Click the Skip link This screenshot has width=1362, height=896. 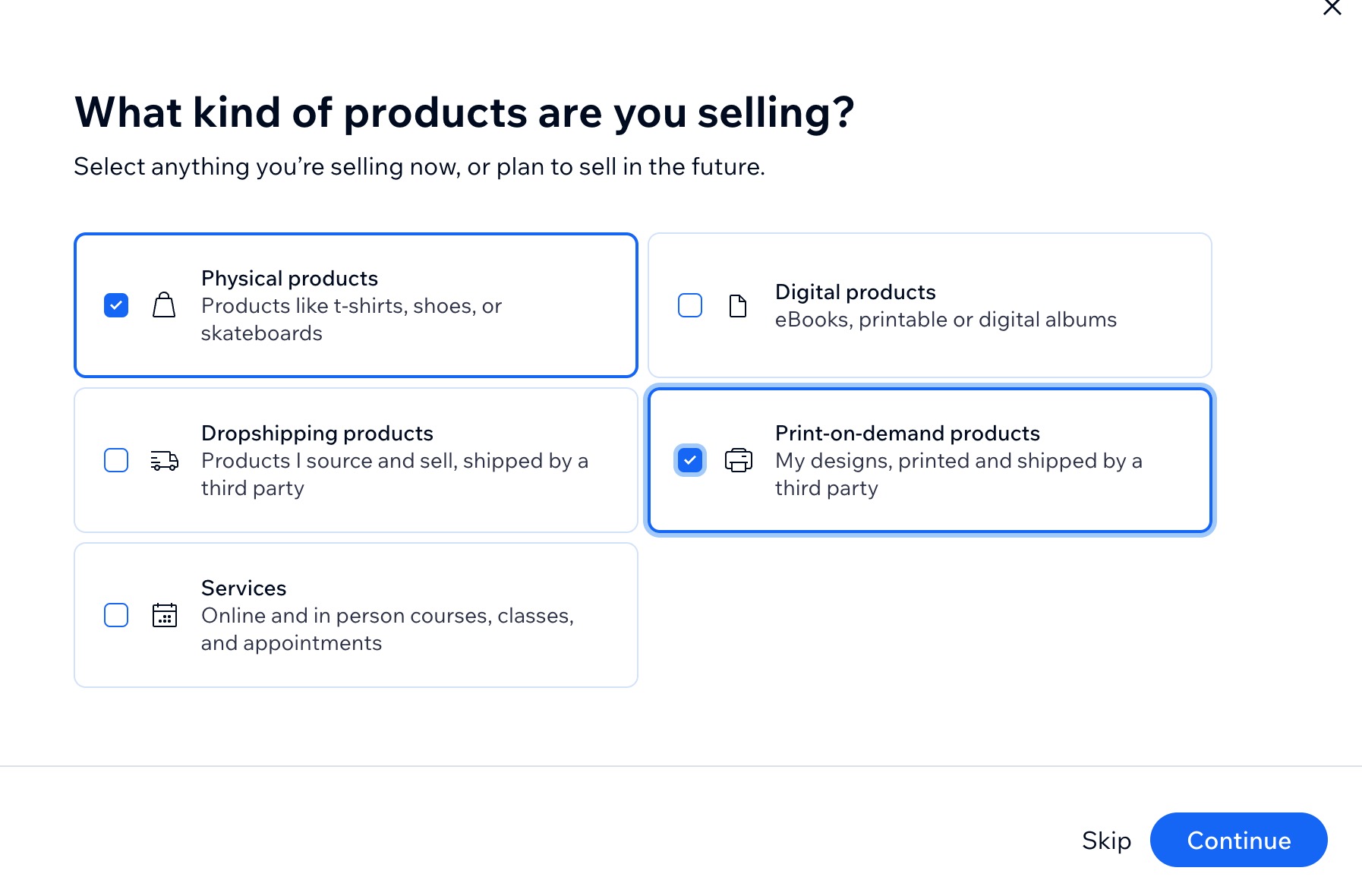1106,841
